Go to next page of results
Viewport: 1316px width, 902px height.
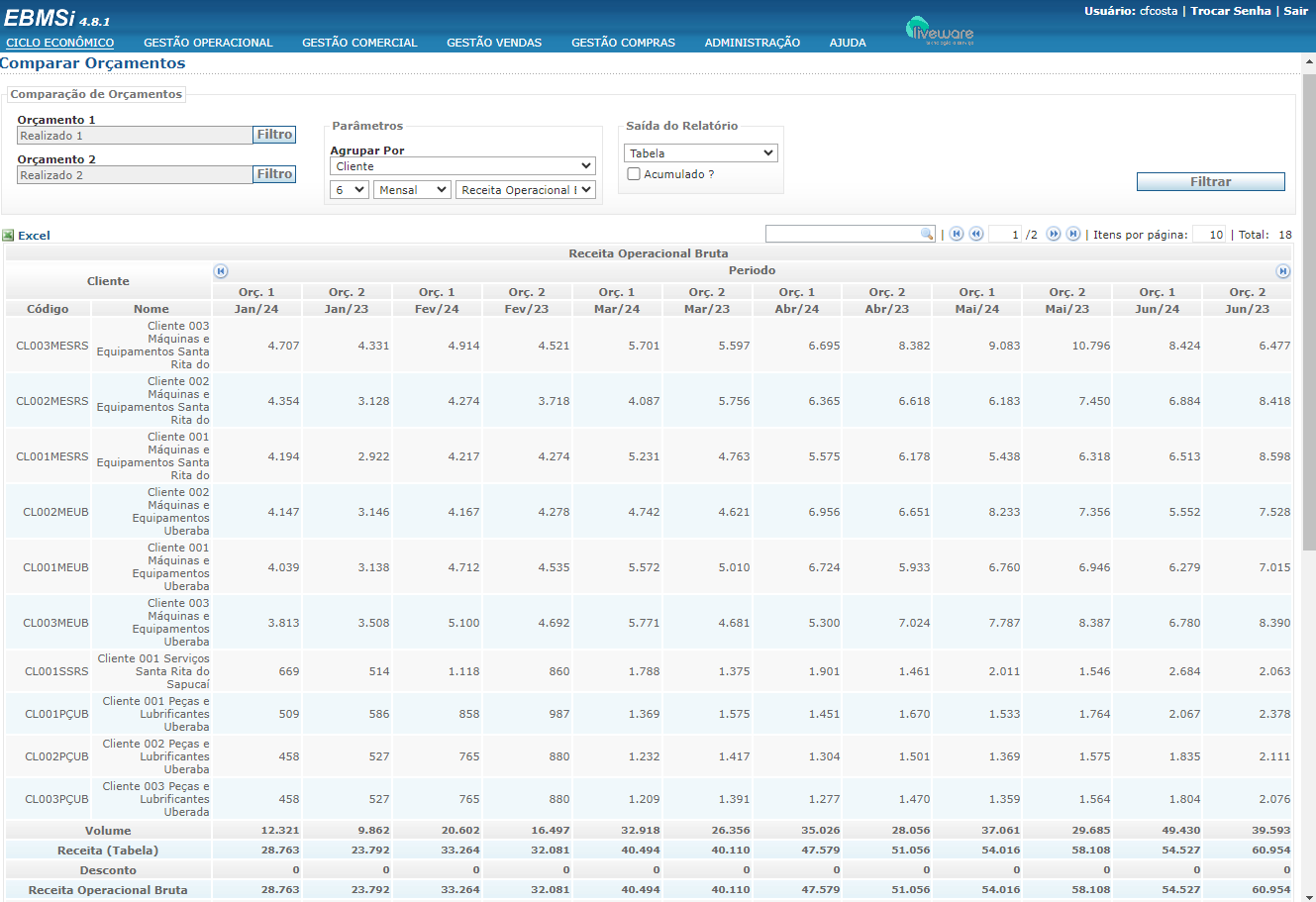pos(1054,234)
